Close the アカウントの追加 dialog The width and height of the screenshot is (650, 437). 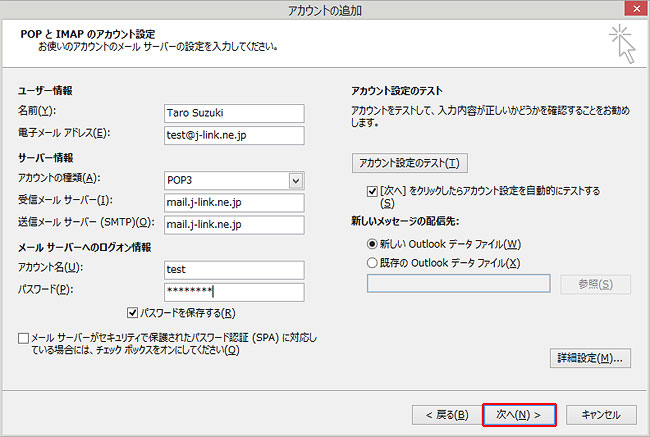click(x=636, y=8)
